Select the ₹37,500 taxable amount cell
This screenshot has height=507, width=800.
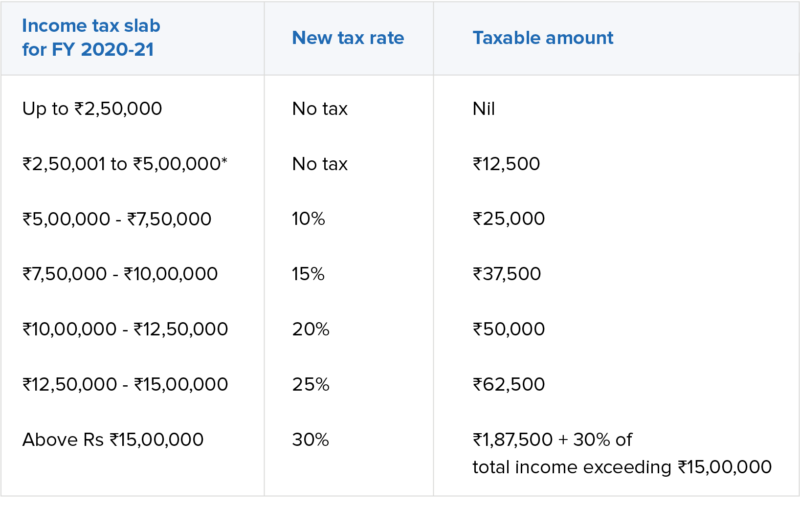(508, 273)
